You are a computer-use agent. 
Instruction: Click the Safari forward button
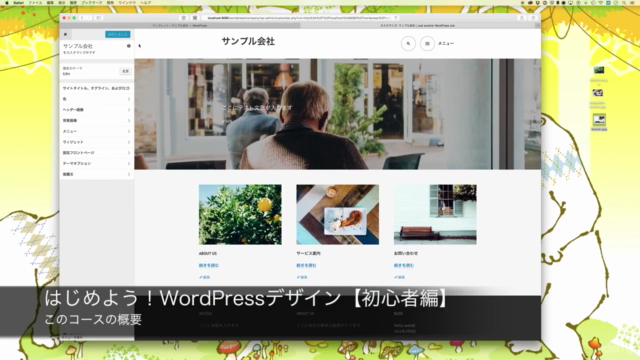point(89,18)
